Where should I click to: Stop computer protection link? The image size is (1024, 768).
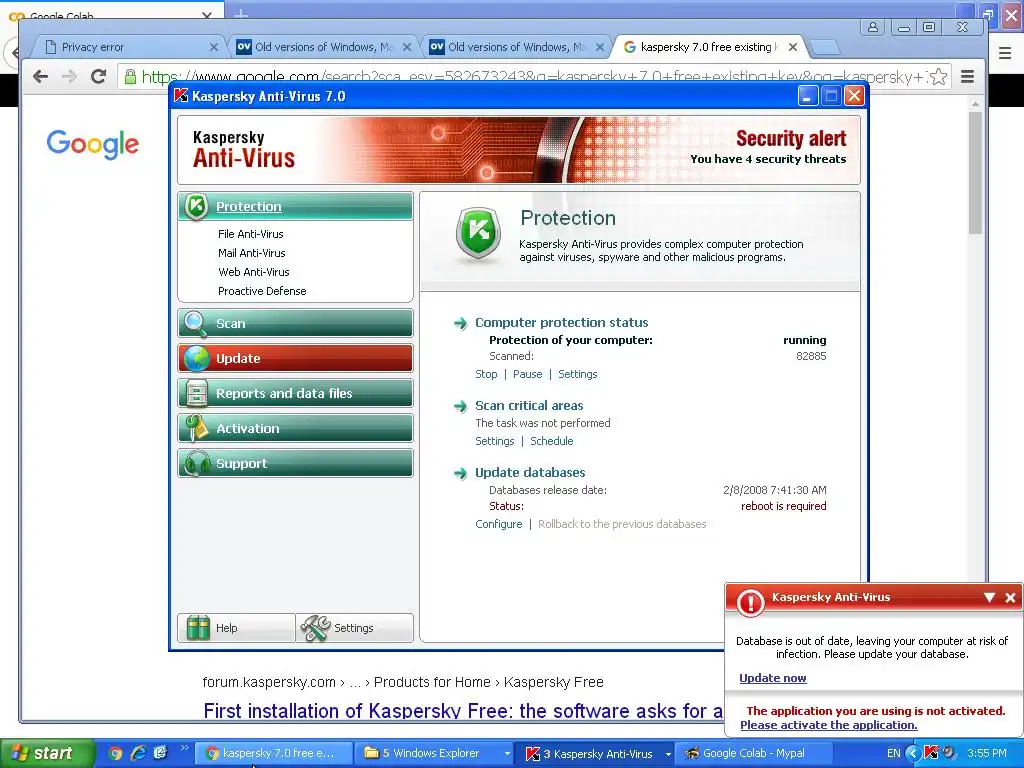[486, 374]
